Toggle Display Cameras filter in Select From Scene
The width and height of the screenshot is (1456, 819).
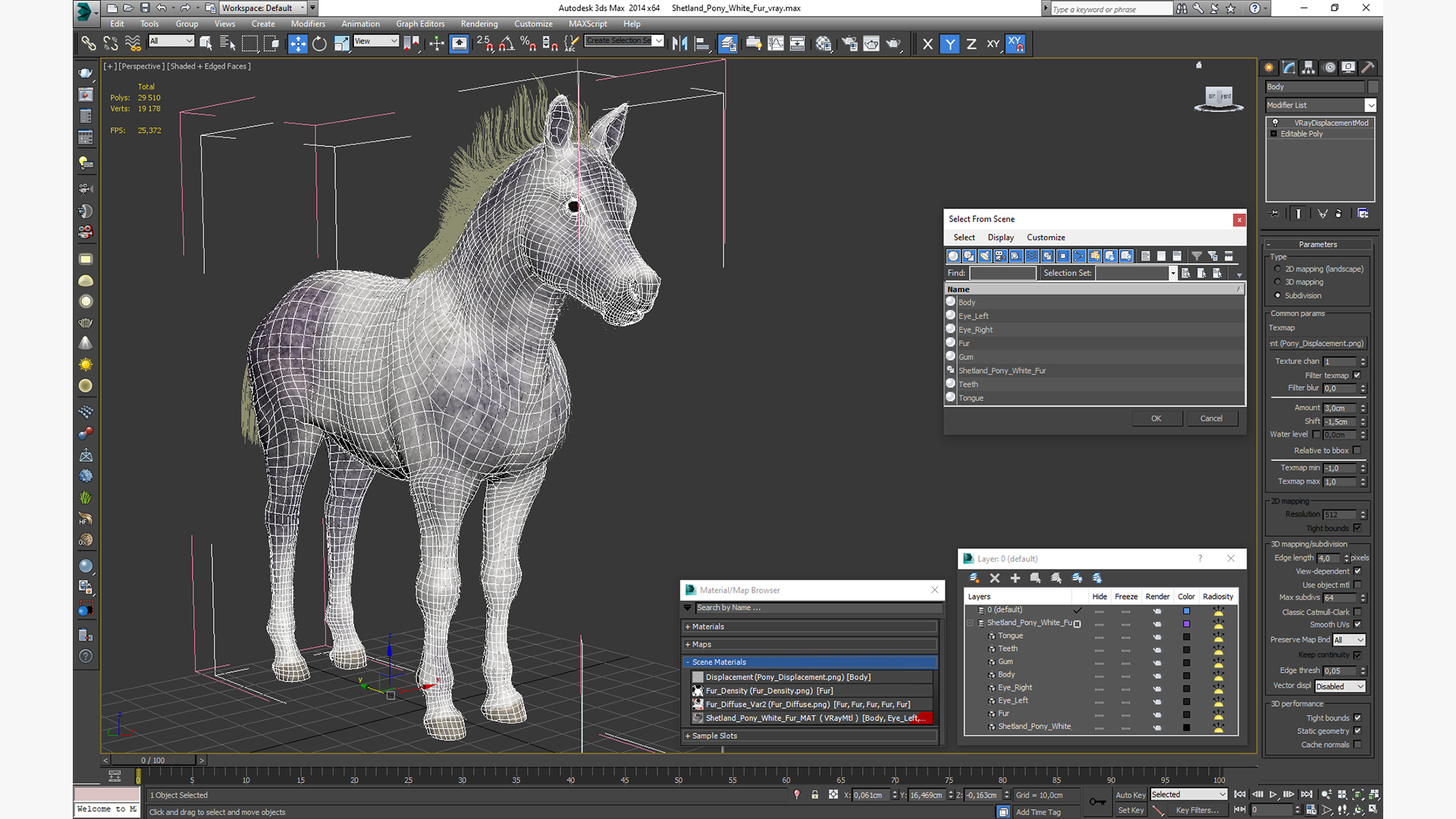point(1000,256)
